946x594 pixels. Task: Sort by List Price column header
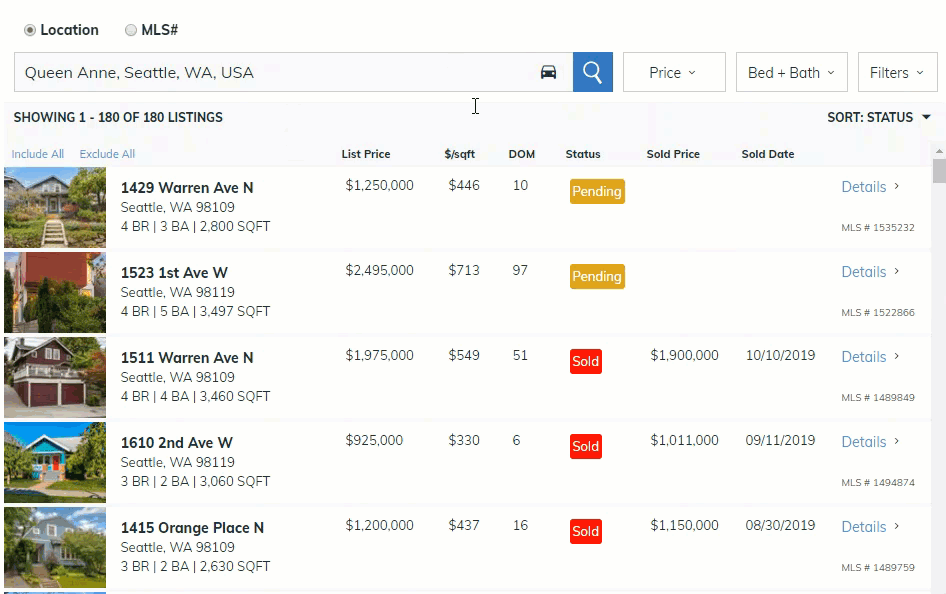click(366, 154)
